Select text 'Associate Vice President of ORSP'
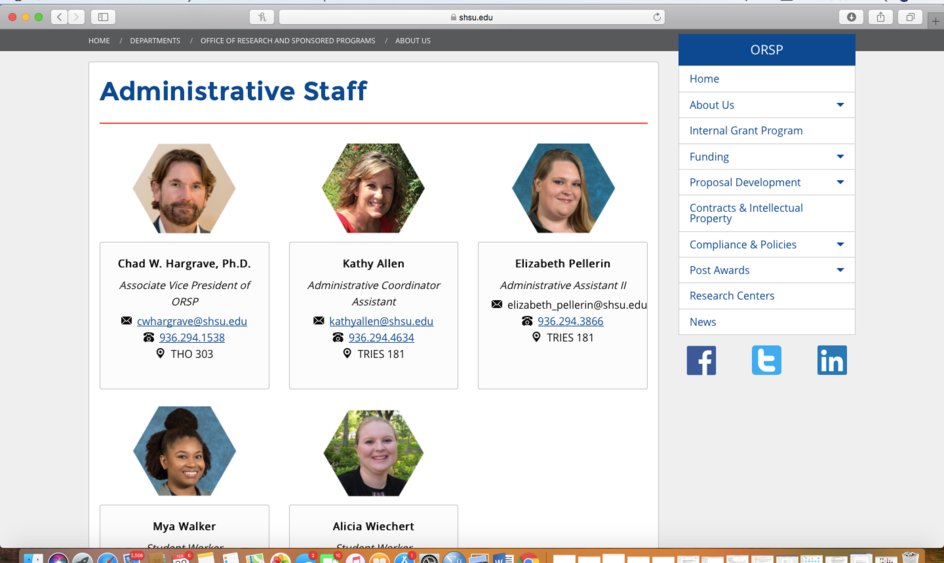 [184, 293]
